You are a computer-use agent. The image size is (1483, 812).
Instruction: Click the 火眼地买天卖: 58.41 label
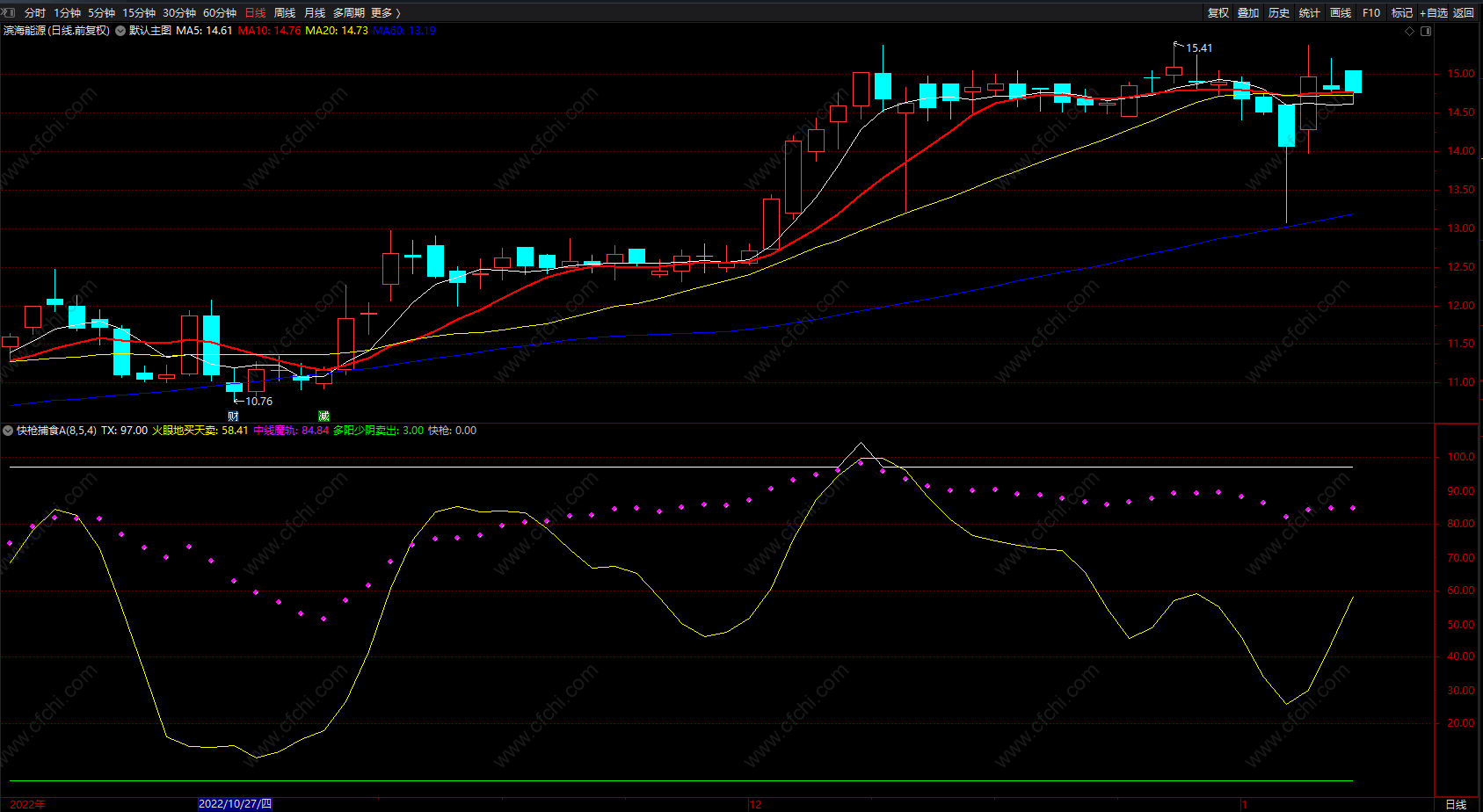pos(200,431)
